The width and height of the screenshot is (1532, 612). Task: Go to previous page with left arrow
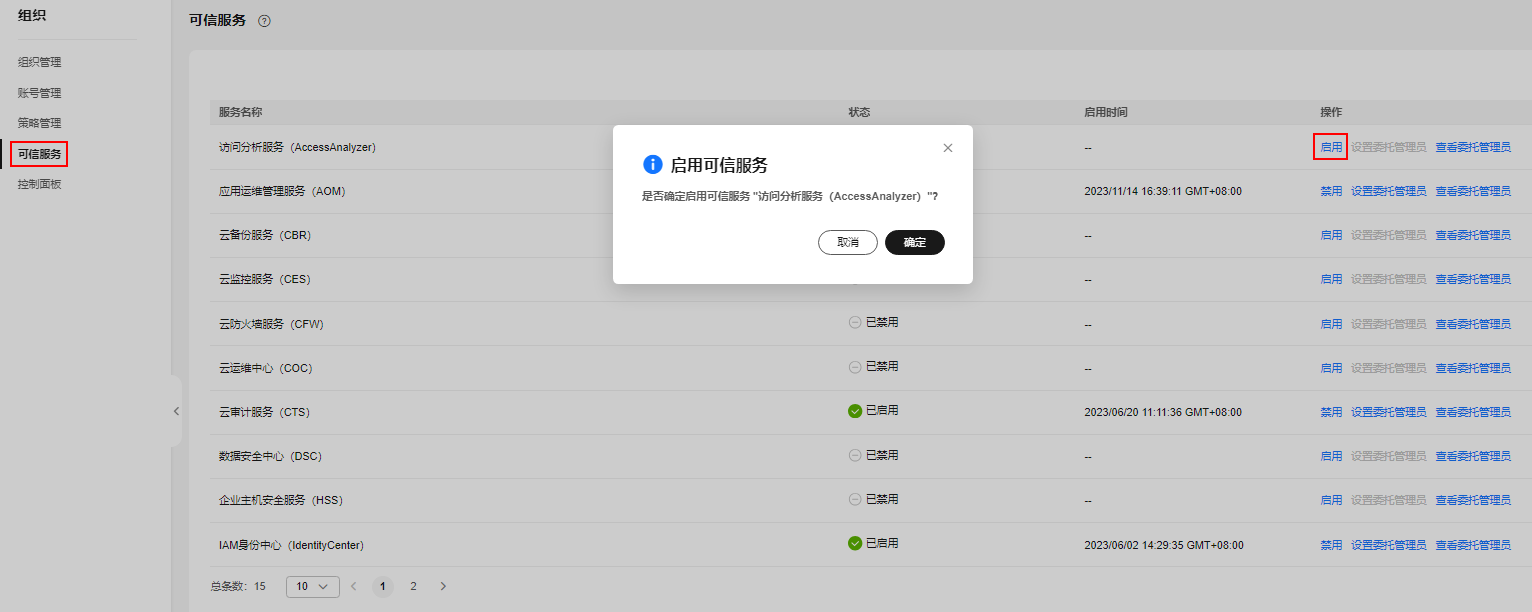point(352,586)
